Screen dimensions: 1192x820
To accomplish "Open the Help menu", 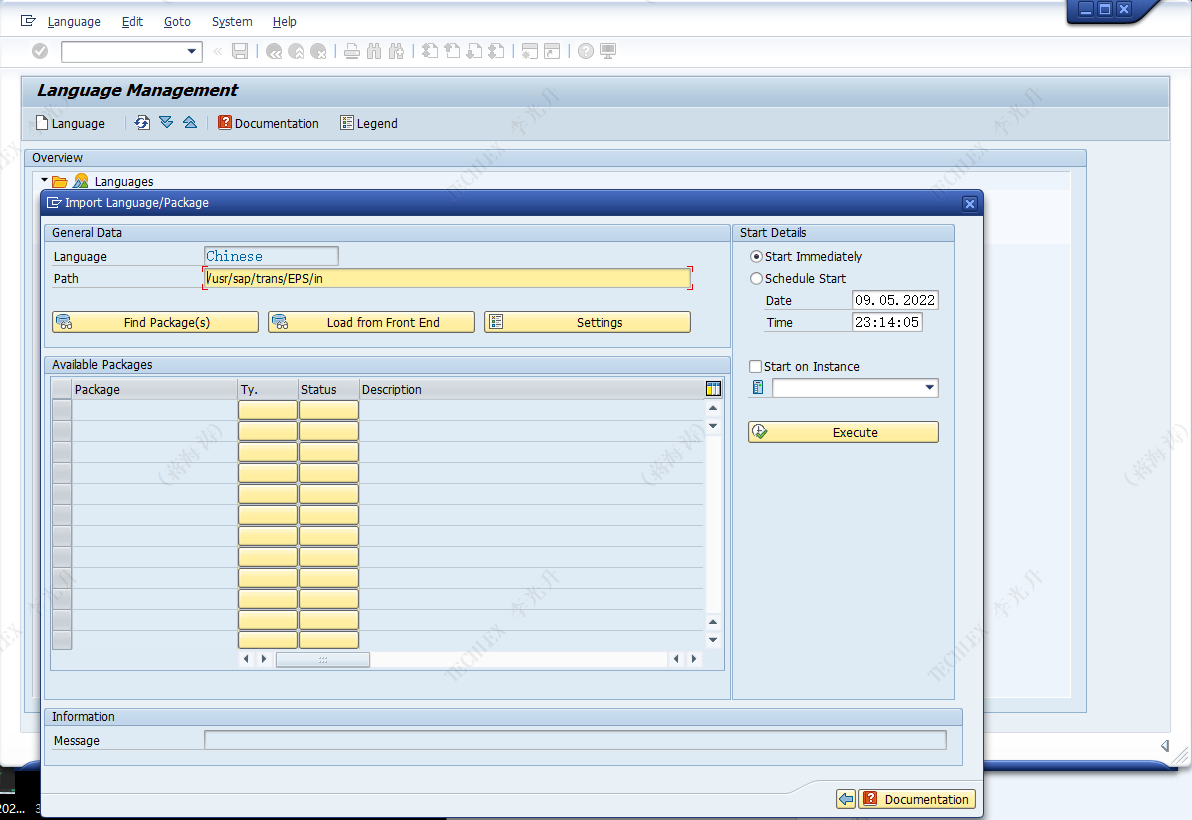I will tap(285, 21).
